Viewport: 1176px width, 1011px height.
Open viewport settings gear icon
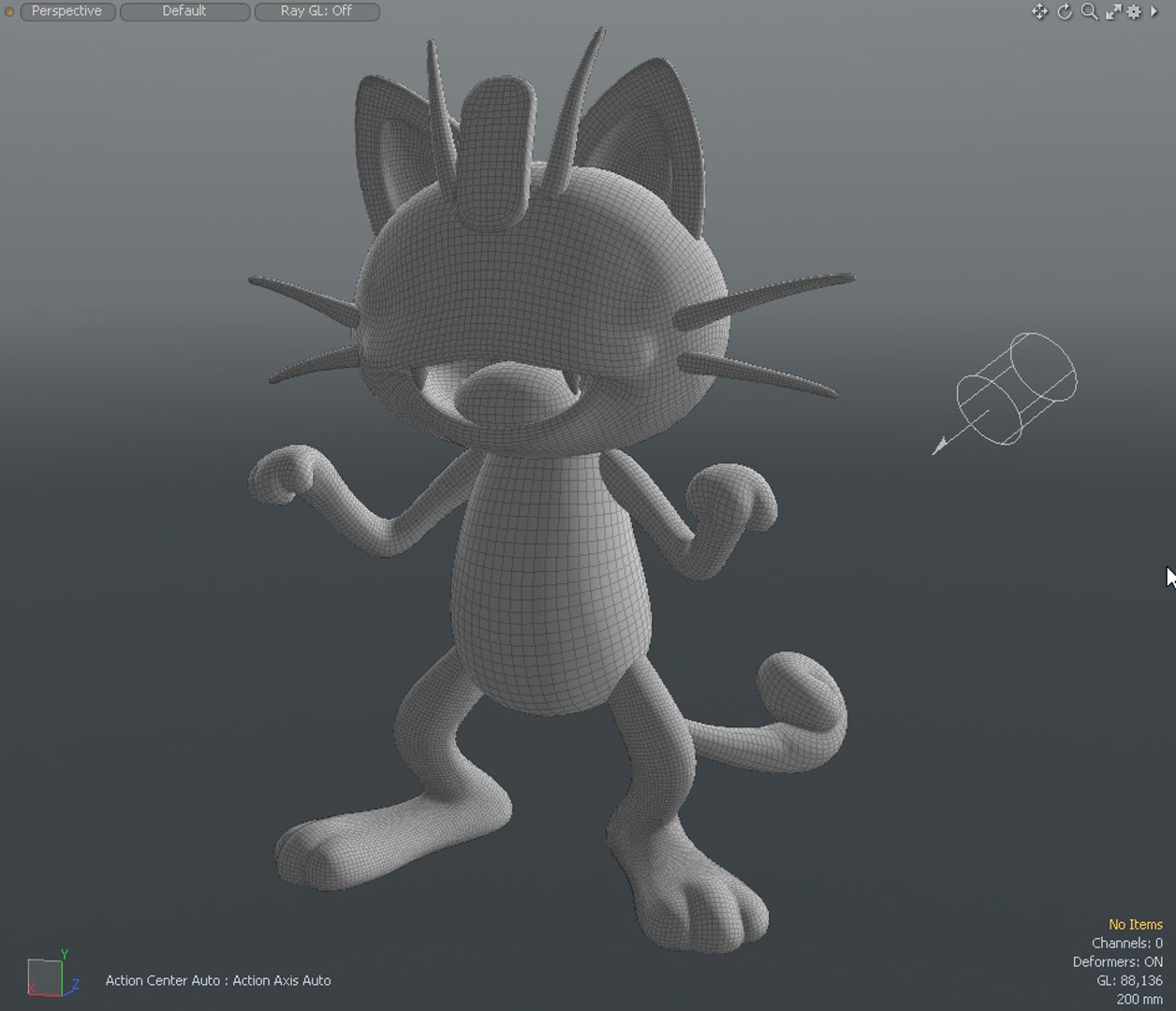[x=1134, y=12]
